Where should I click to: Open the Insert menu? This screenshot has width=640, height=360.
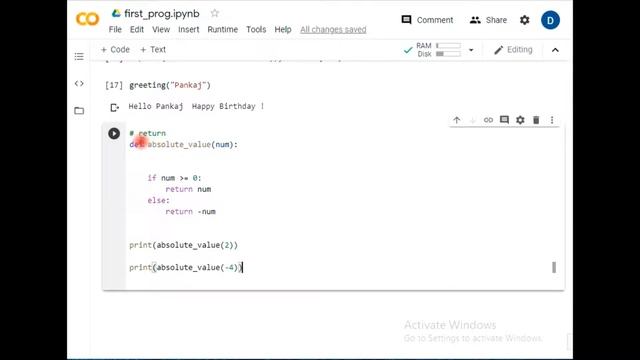click(x=189, y=29)
